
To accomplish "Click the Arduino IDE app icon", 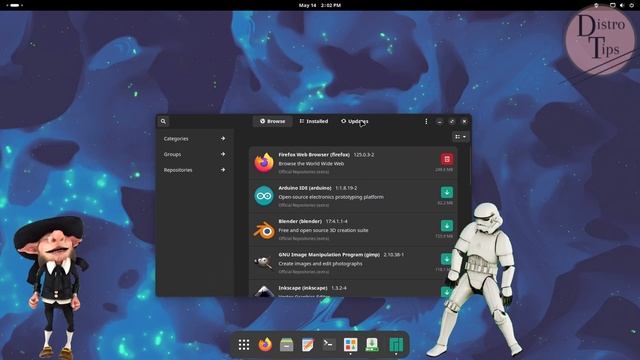I will [x=264, y=196].
